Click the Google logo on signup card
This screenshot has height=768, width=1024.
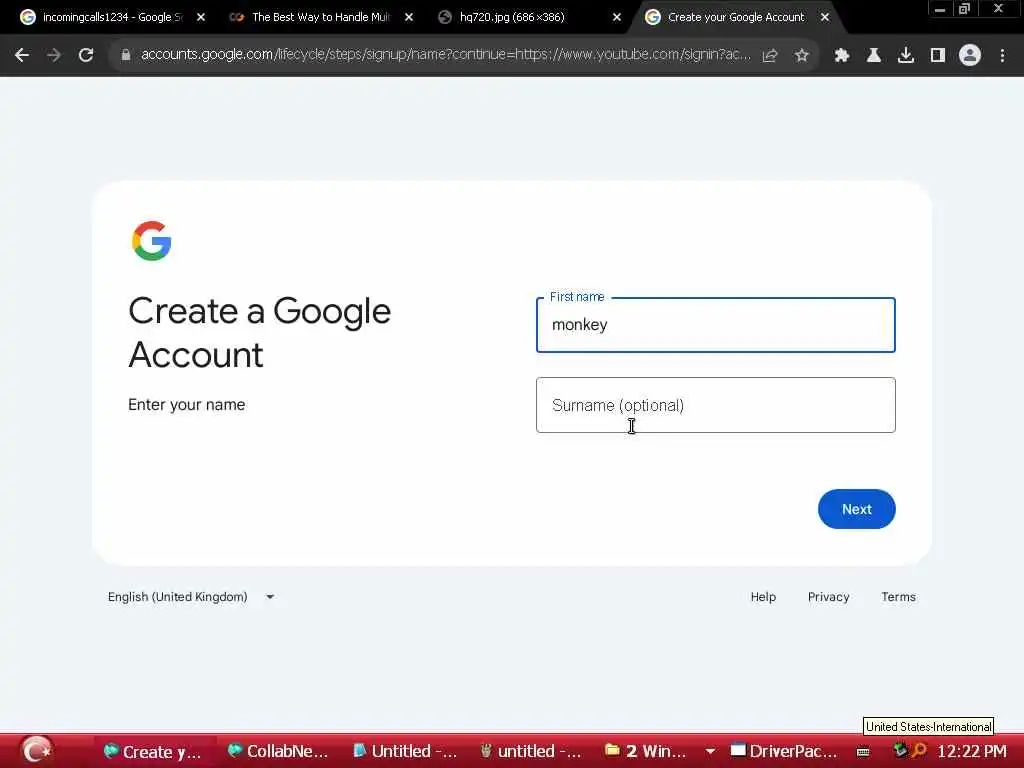click(x=152, y=241)
